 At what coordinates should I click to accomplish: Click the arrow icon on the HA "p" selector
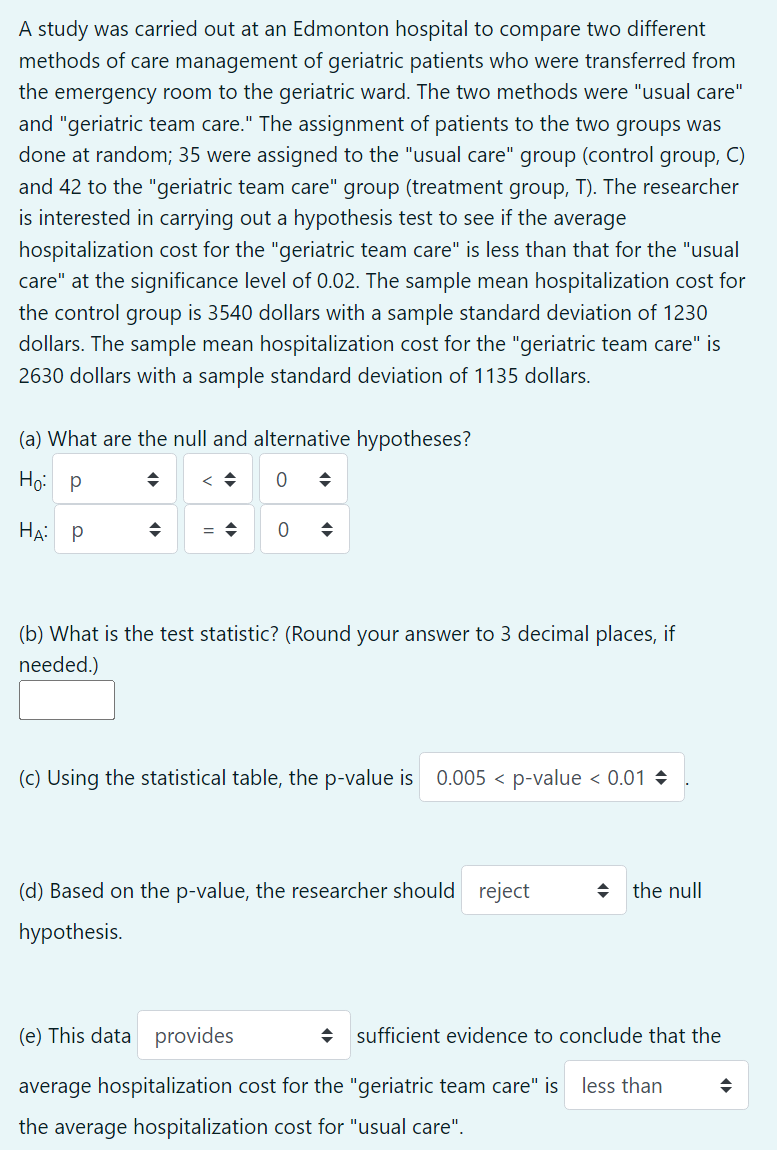tap(156, 529)
